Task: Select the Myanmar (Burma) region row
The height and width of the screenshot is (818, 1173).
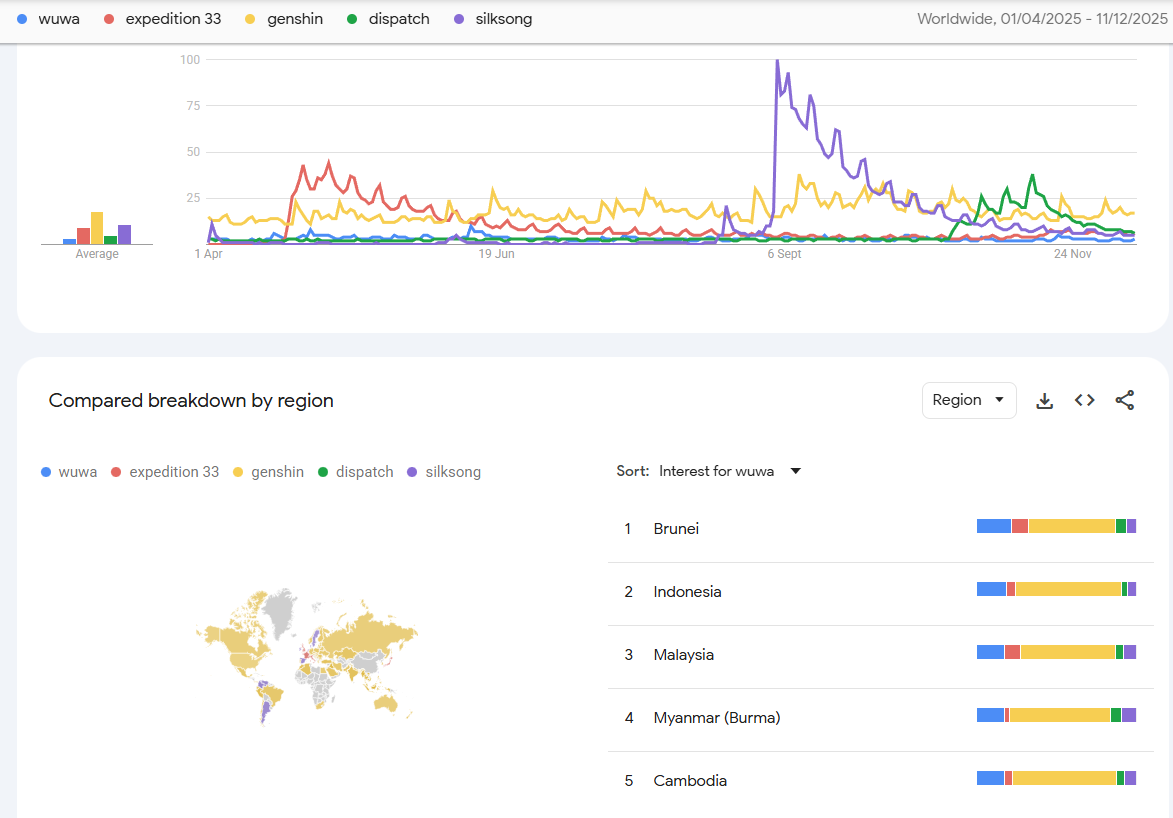Action: point(880,718)
